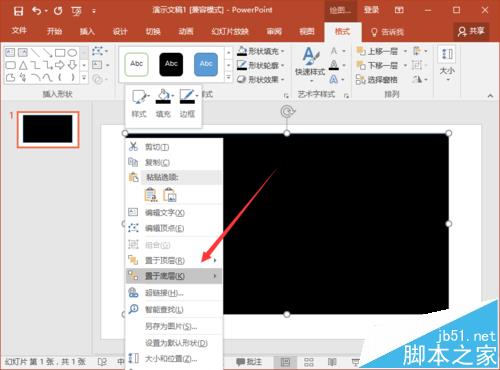This screenshot has width=500, height=370.
Task: Click the Align objects icon
Action: tap(417, 51)
